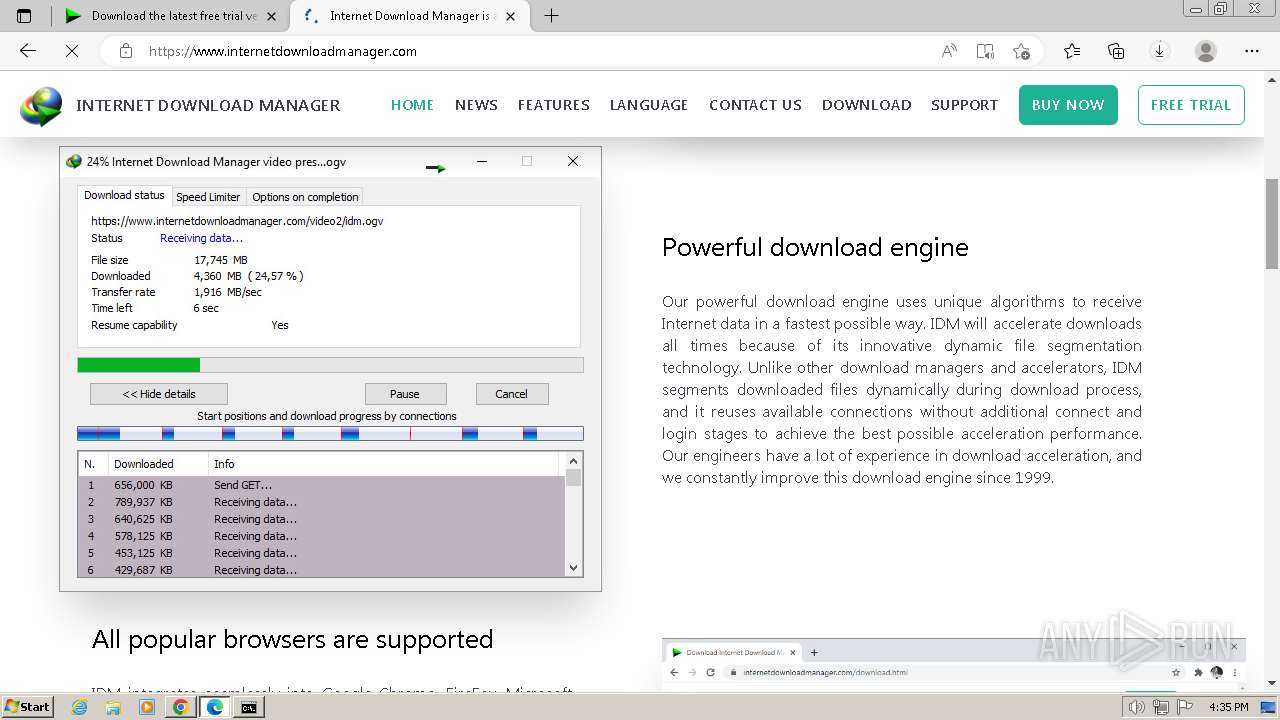Open the LANGUAGE menu
This screenshot has height=720, width=1280.
coord(649,105)
